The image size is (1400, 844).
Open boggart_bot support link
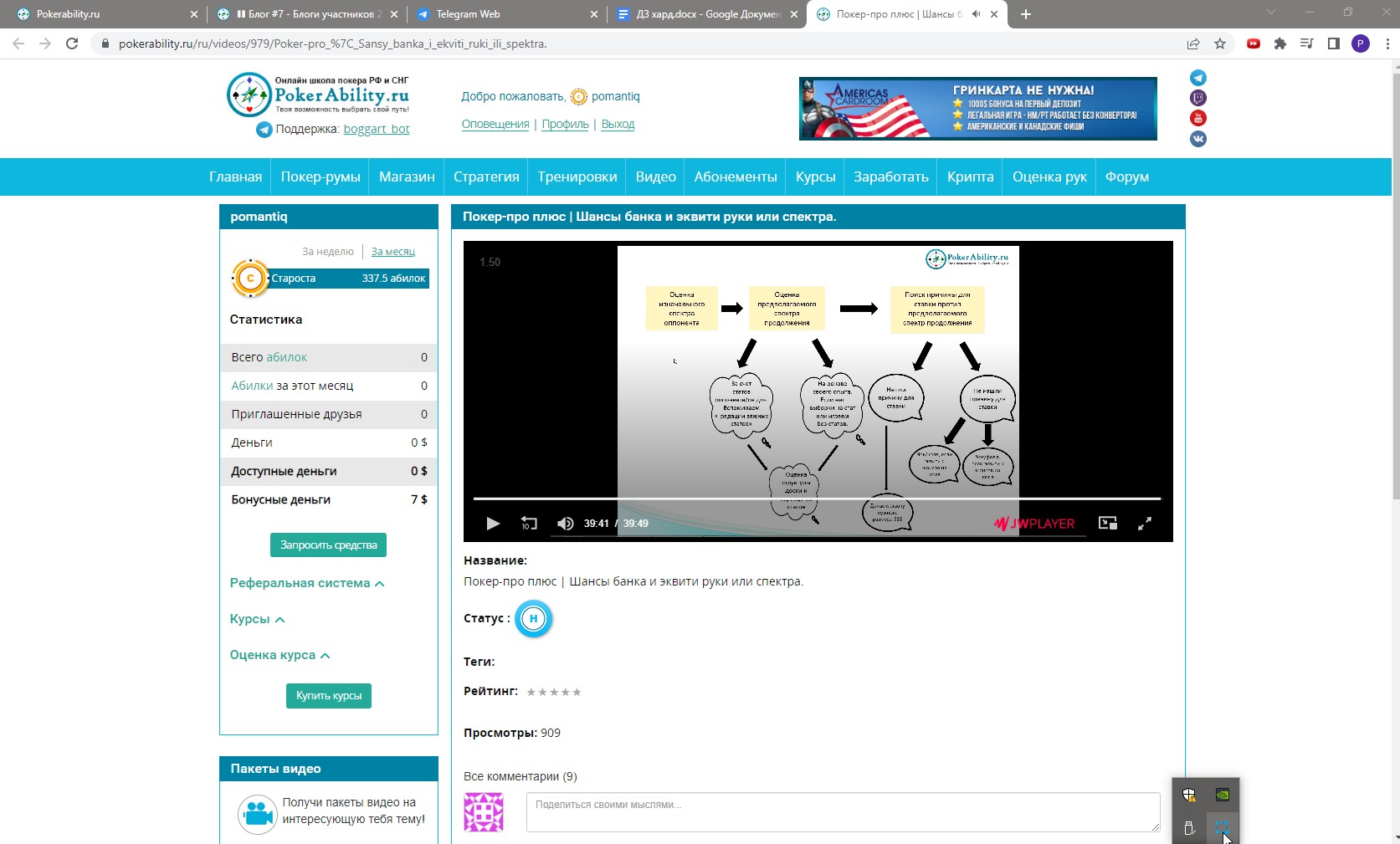(x=377, y=129)
